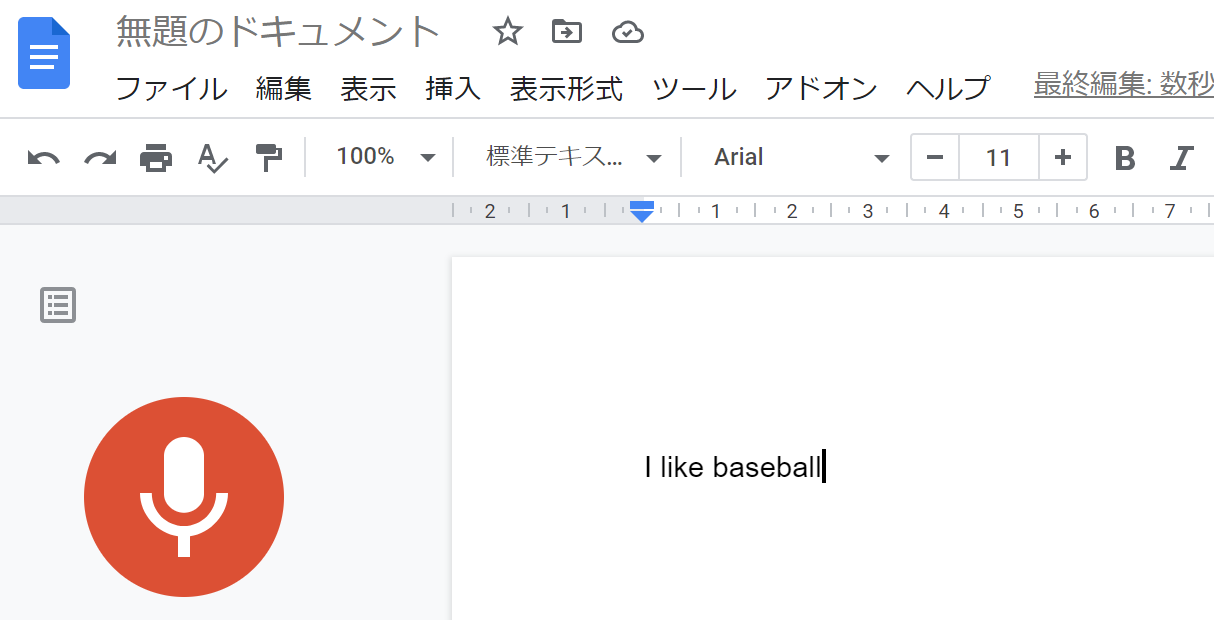Open the paragraph style dropdown

click(573, 157)
